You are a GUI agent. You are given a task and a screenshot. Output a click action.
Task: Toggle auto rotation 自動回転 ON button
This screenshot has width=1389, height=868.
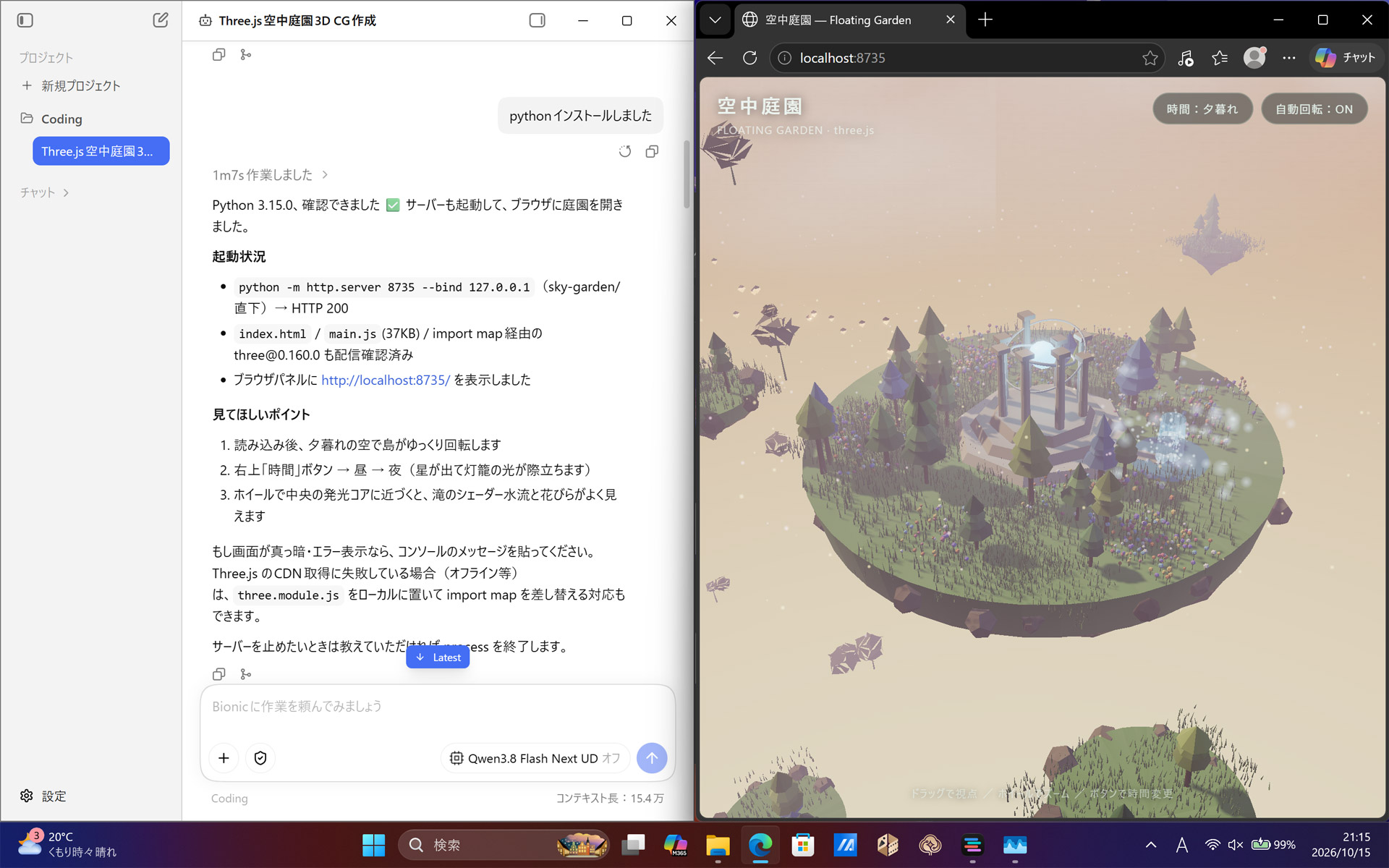[x=1314, y=109]
